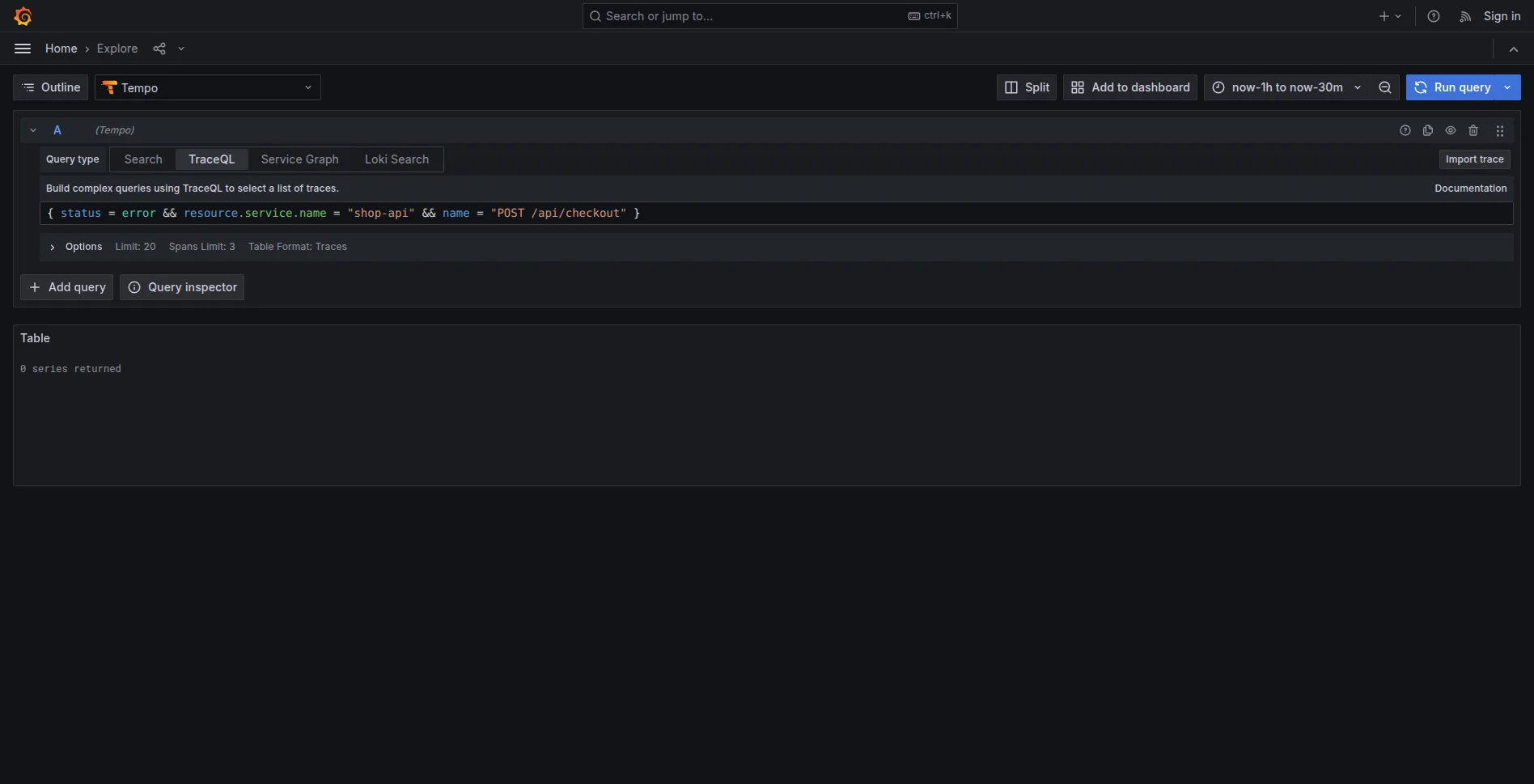Select the Loki Search query type

tap(396, 159)
